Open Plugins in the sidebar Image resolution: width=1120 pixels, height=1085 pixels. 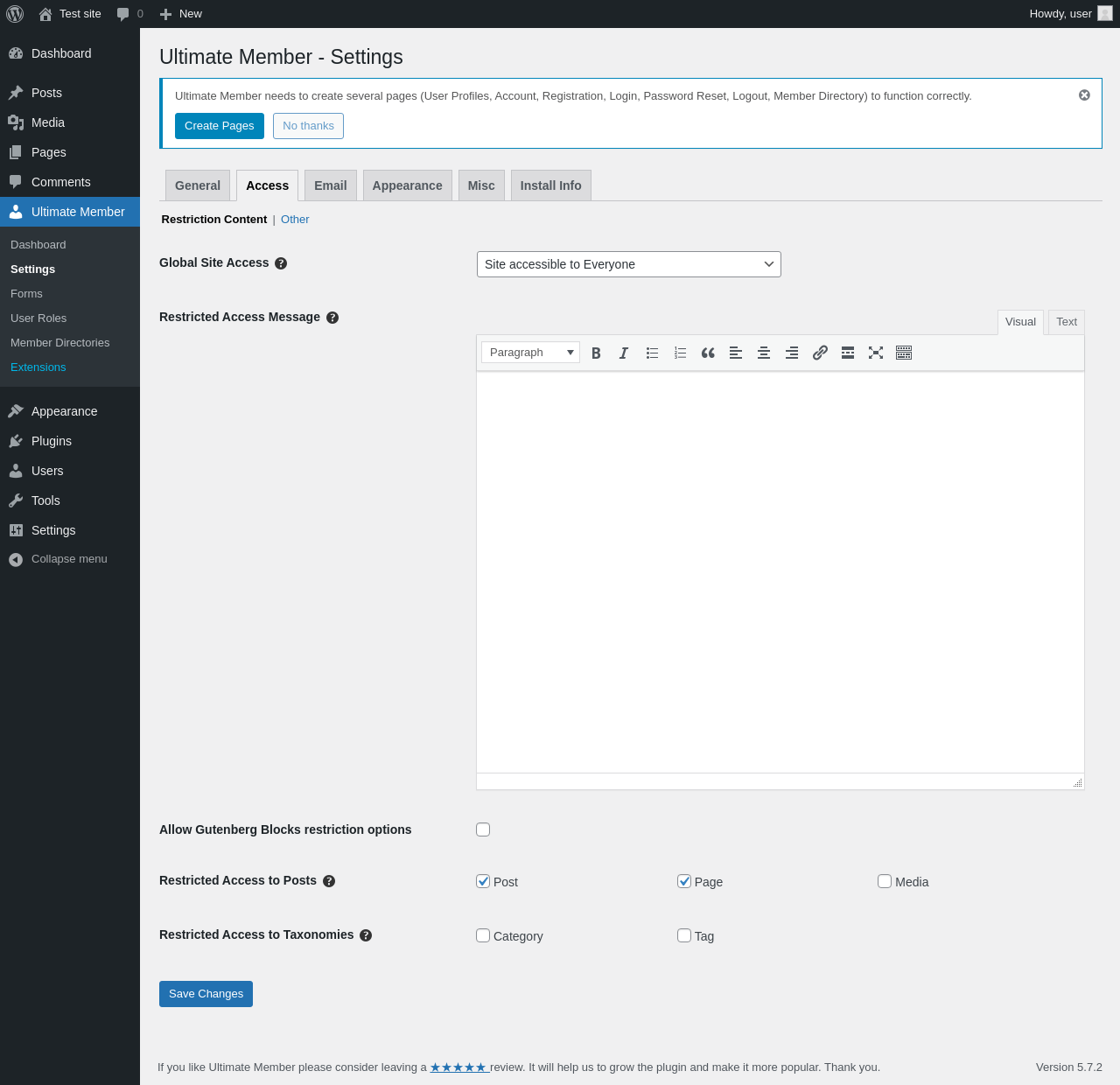(x=70, y=441)
